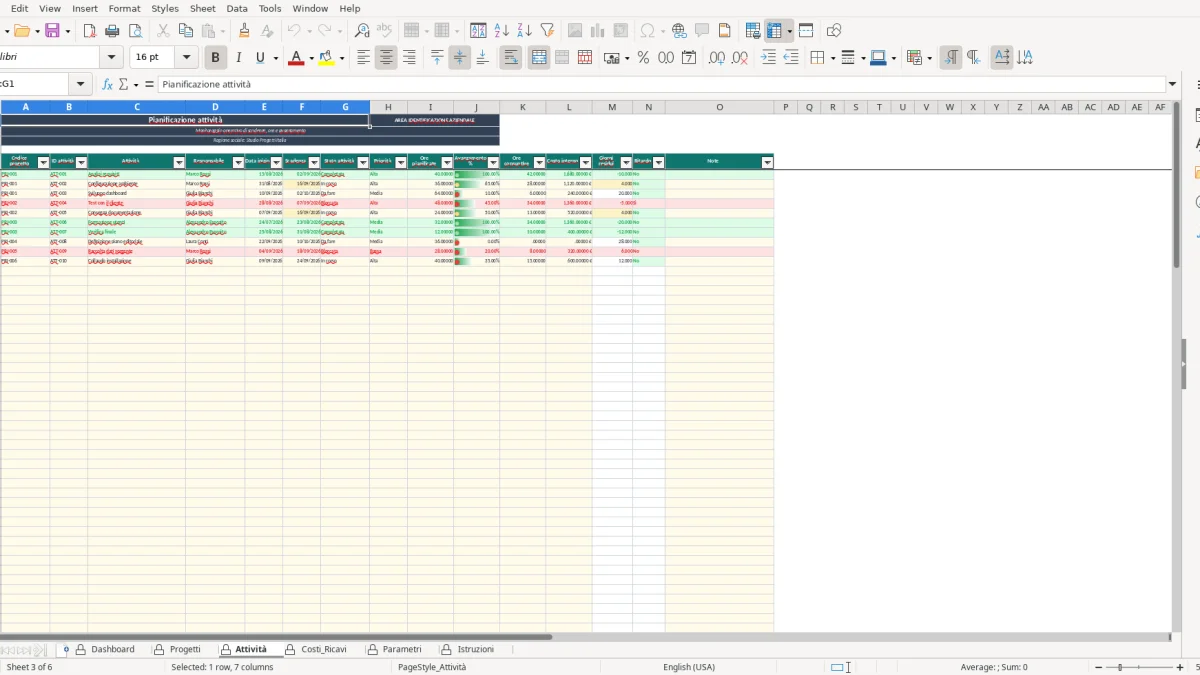Toggle Bold formatting
1200x675 pixels.
(215, 58)
